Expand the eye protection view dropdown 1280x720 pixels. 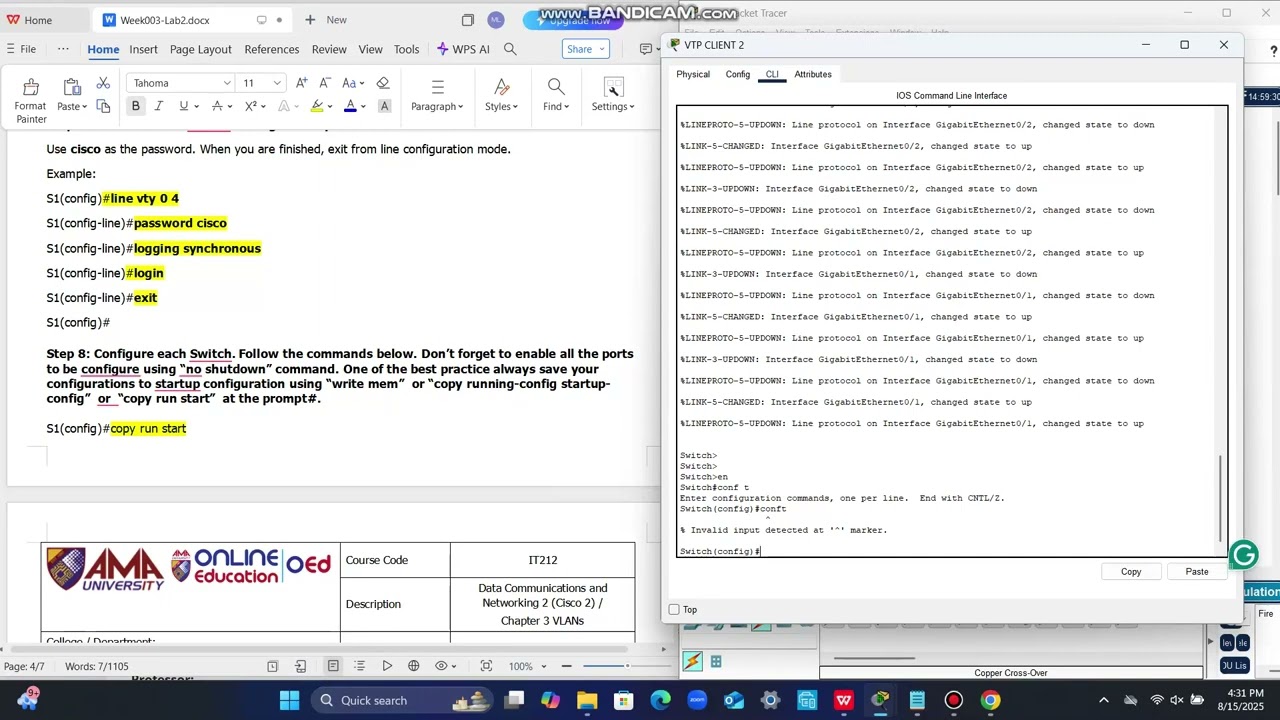click(x=455, y=666)
